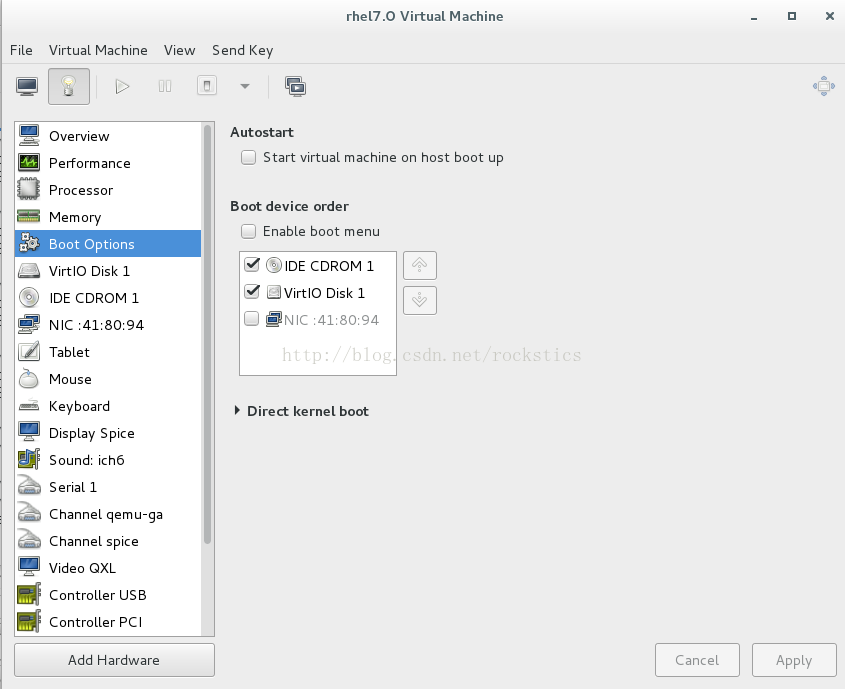Select Memory in hardware list

pos(108,217)
